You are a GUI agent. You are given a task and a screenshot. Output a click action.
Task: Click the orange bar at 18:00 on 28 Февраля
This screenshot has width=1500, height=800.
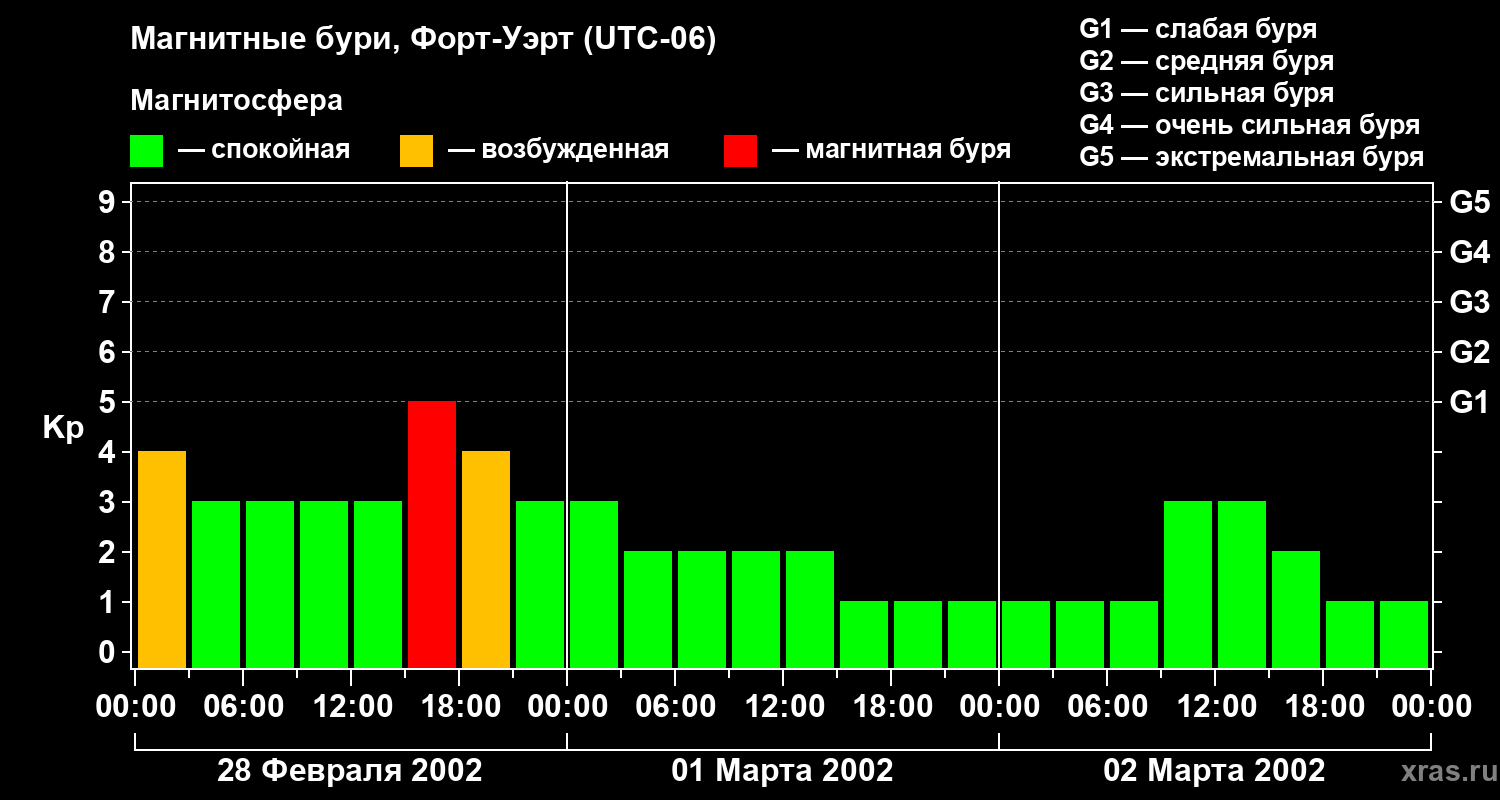click(x=486, y=559)
